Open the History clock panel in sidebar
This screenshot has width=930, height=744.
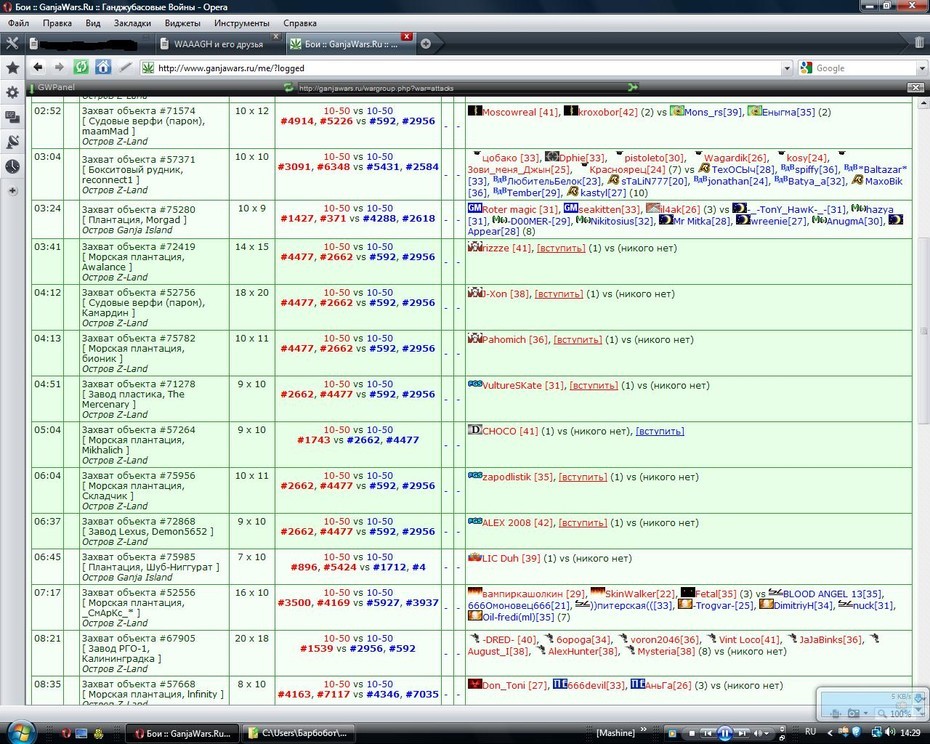(x=12, y=167)
